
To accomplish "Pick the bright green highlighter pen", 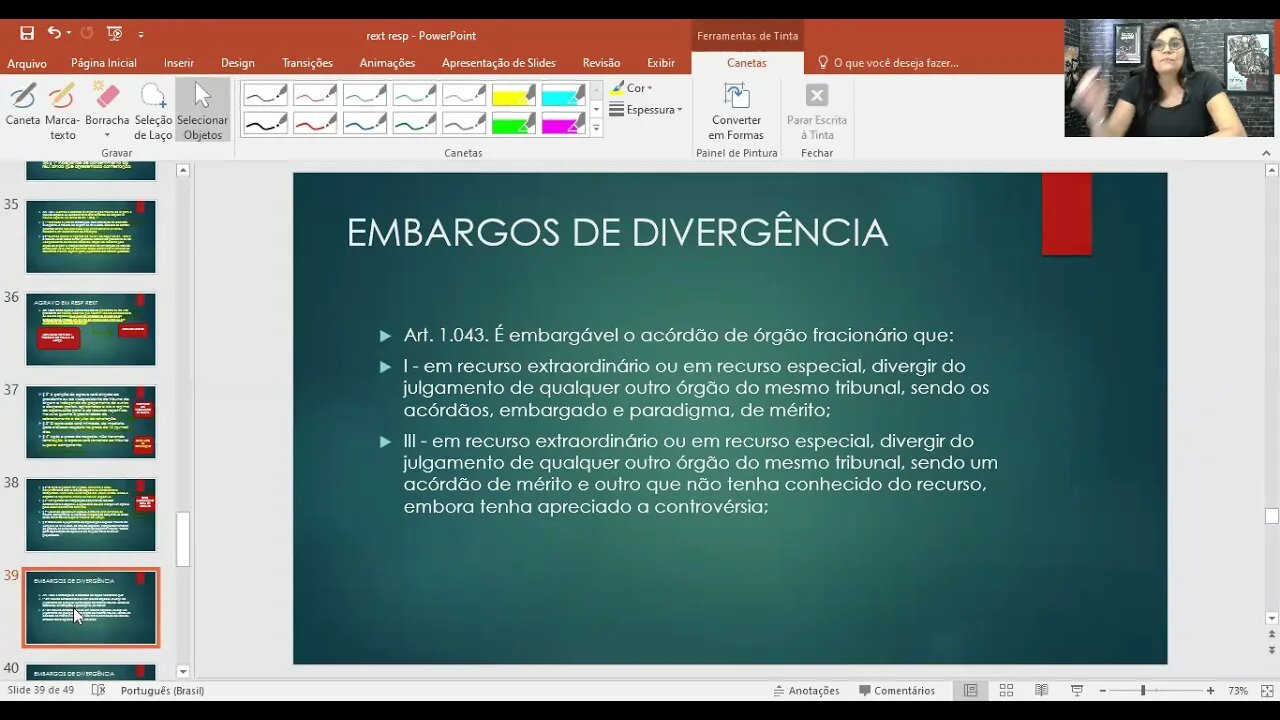I will (514, 124).
